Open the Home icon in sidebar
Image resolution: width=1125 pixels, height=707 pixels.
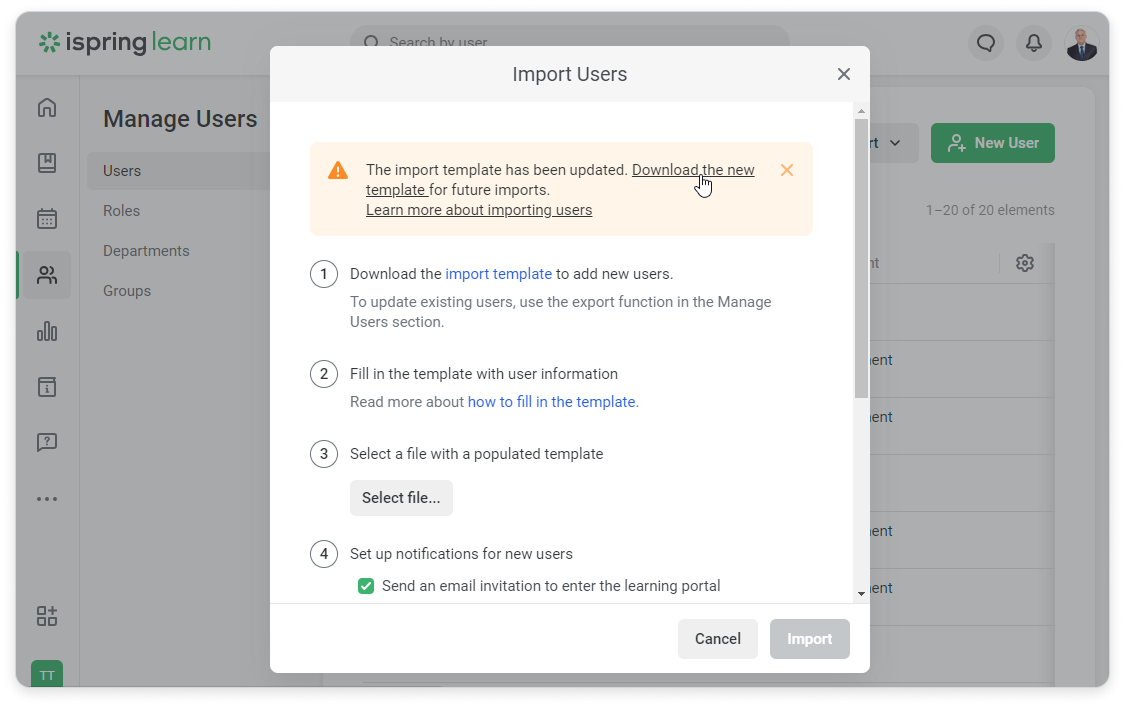[x=47, y=108]
